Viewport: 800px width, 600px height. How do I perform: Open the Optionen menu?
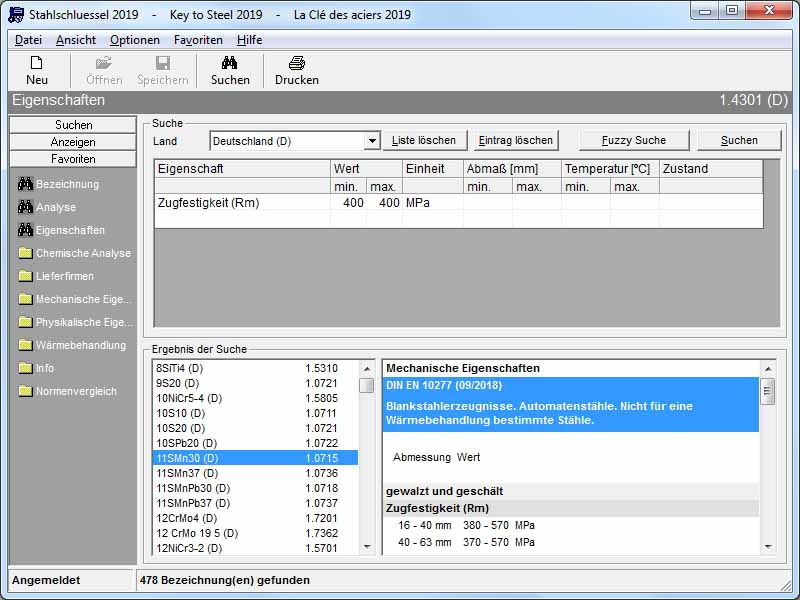tap(135, 40)
